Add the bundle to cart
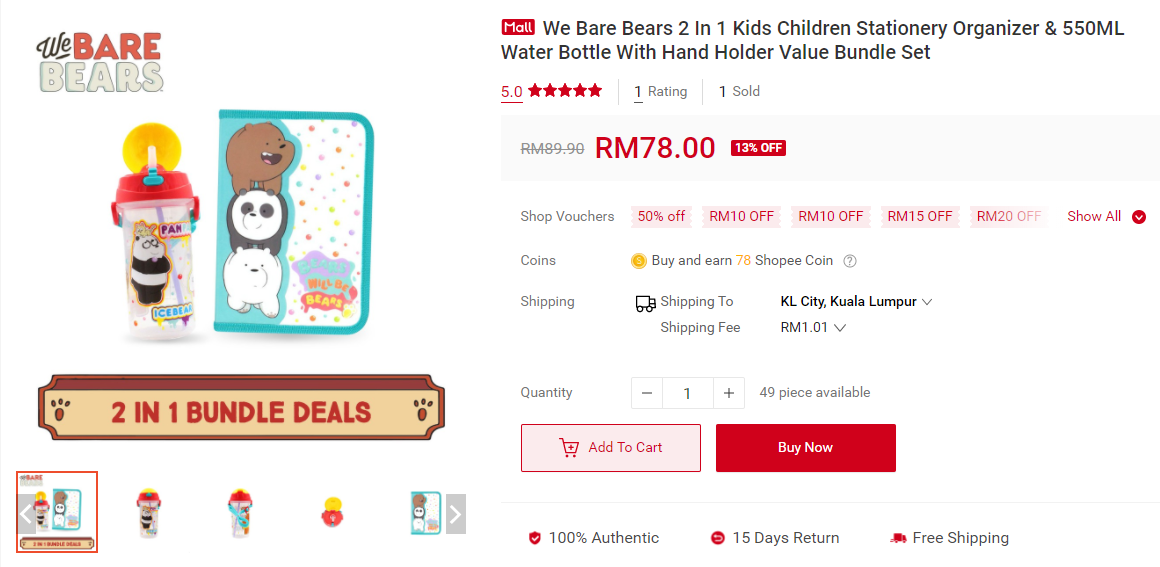This screenshot has width=1160, height=567. coord(611,448)
